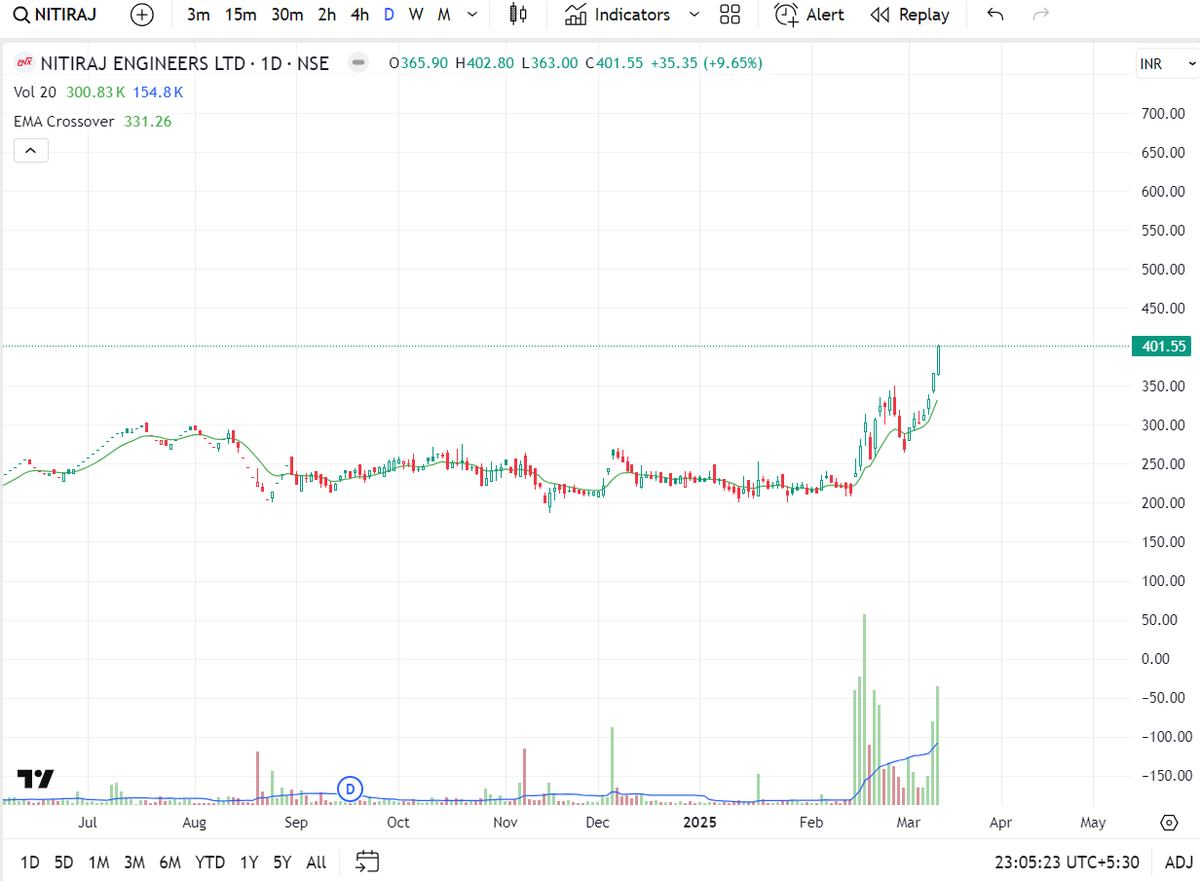Viewport: 1200px width, 881px height.
Task: Set date range to All
Action: point(316,861)
